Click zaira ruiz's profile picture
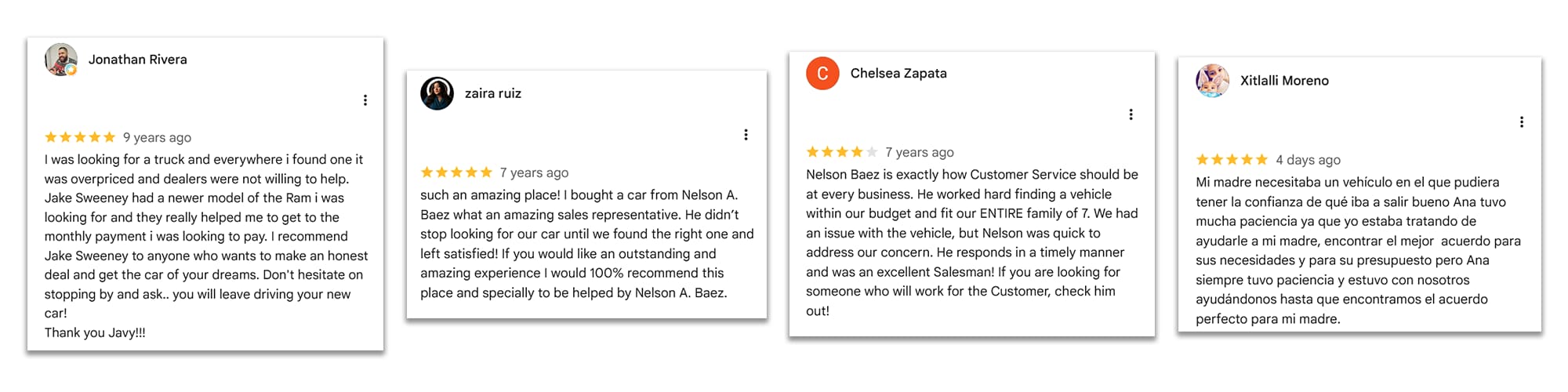The image size is (1568, 392). 437,93
